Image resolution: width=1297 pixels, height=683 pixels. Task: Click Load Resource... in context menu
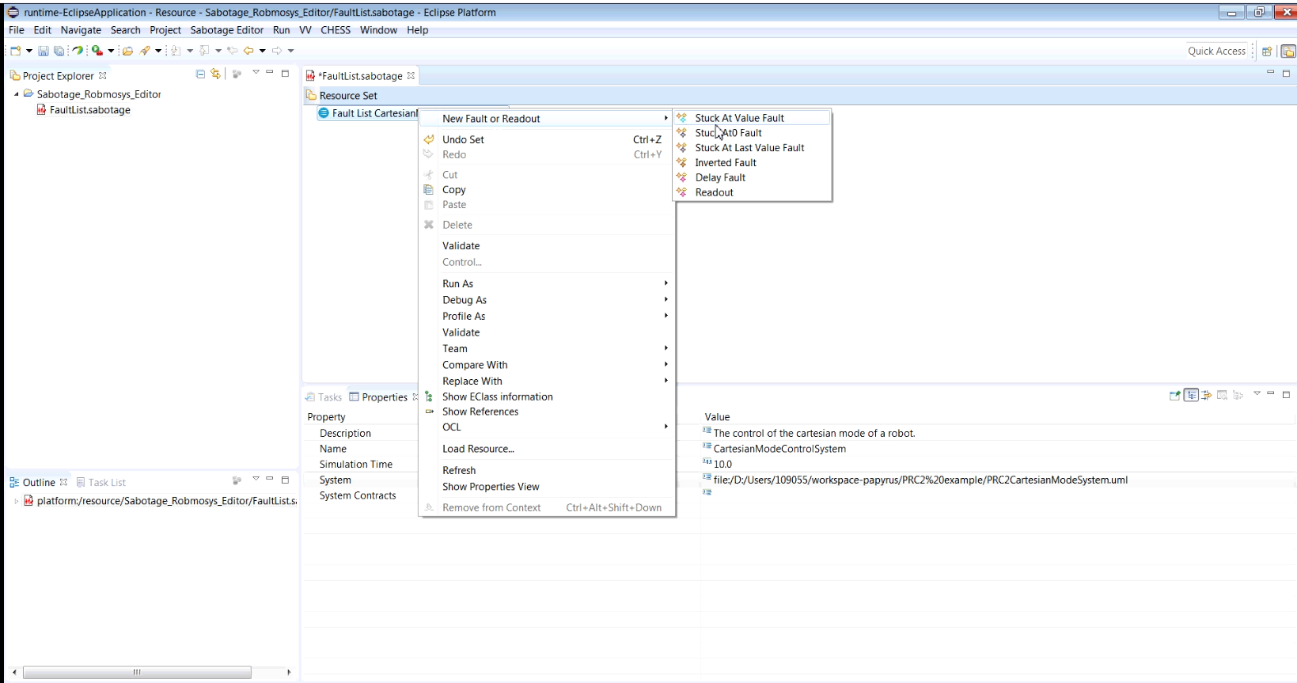478,449
